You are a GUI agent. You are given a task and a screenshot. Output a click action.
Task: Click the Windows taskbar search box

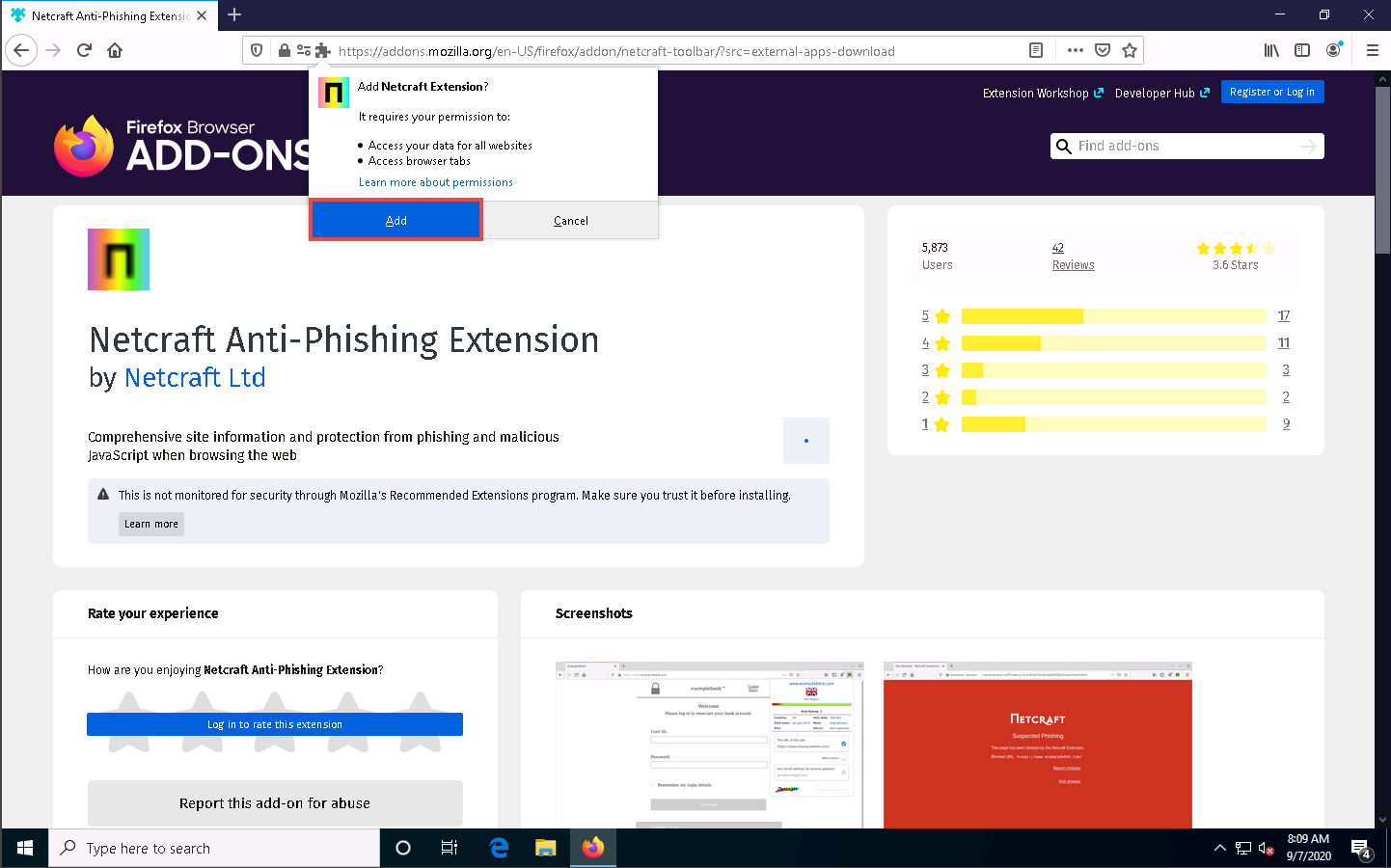pyautogui.click(x=214, y=849)
